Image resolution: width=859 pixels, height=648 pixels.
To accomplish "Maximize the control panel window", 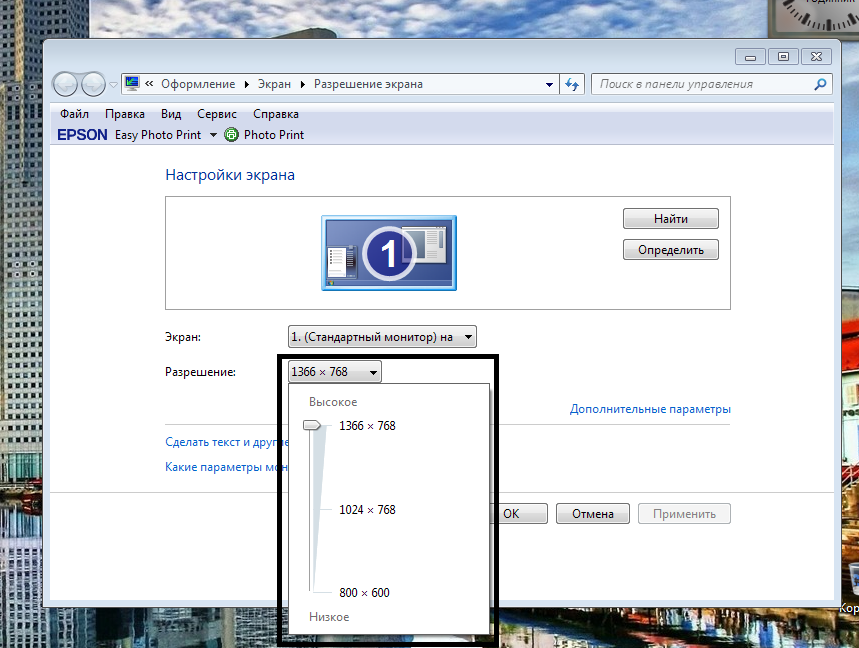I will 783,56.
